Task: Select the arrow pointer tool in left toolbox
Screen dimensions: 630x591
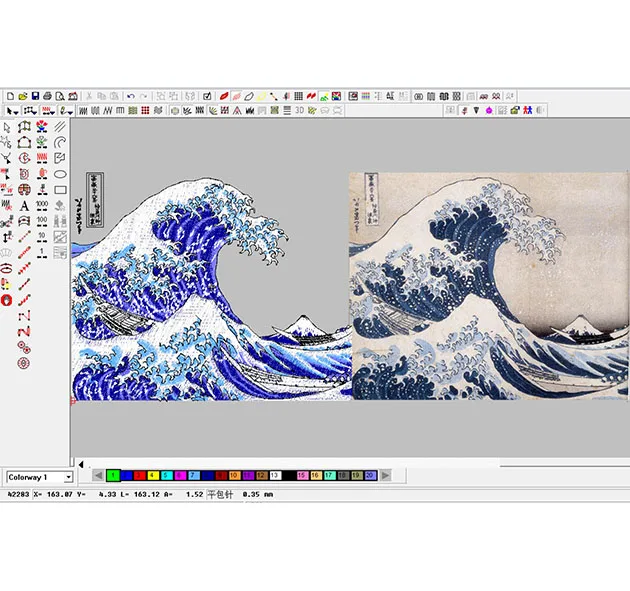Action: (x=7, y=128)
